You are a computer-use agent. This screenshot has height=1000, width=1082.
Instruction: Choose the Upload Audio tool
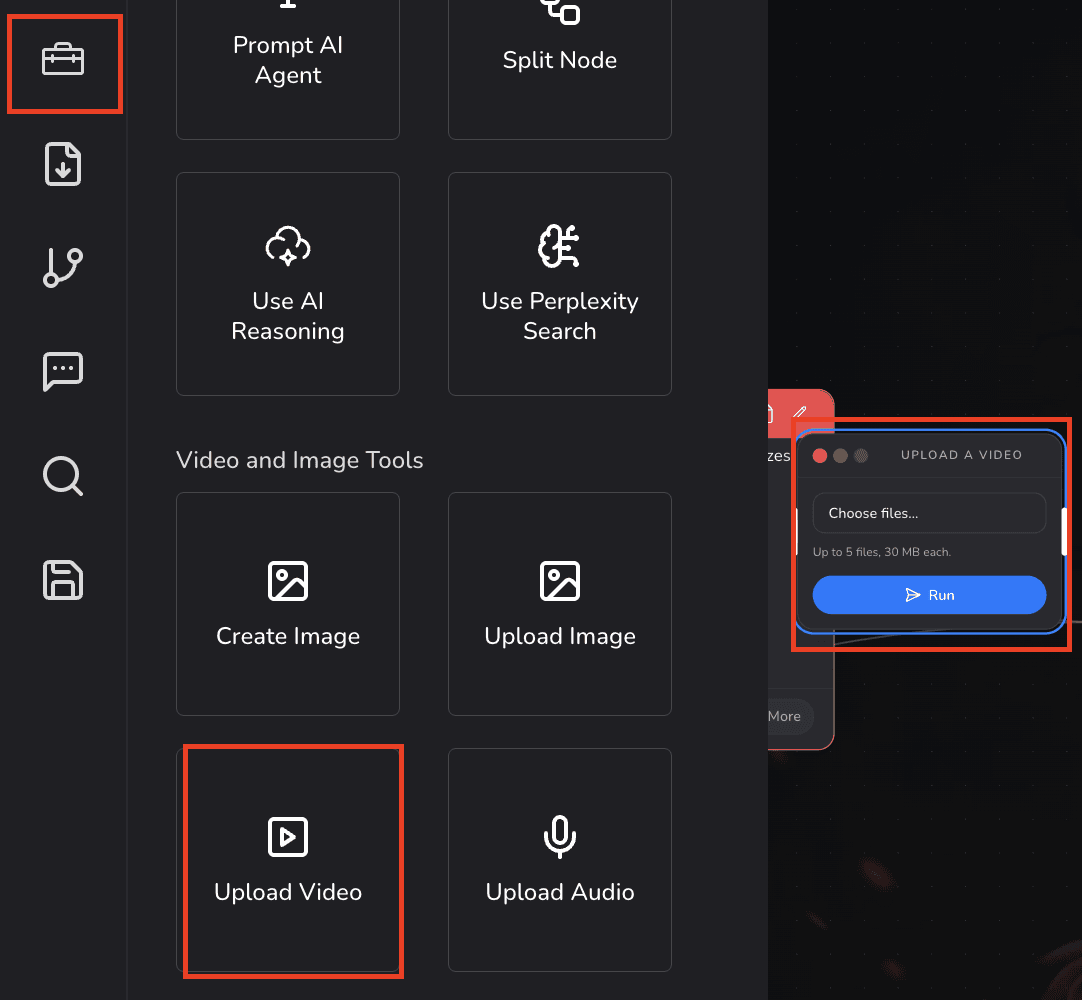point(560,860)
